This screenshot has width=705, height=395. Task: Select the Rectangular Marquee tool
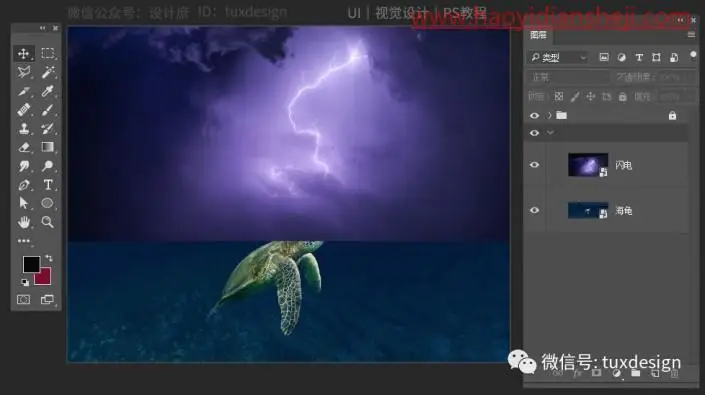(x=47, y=53)
